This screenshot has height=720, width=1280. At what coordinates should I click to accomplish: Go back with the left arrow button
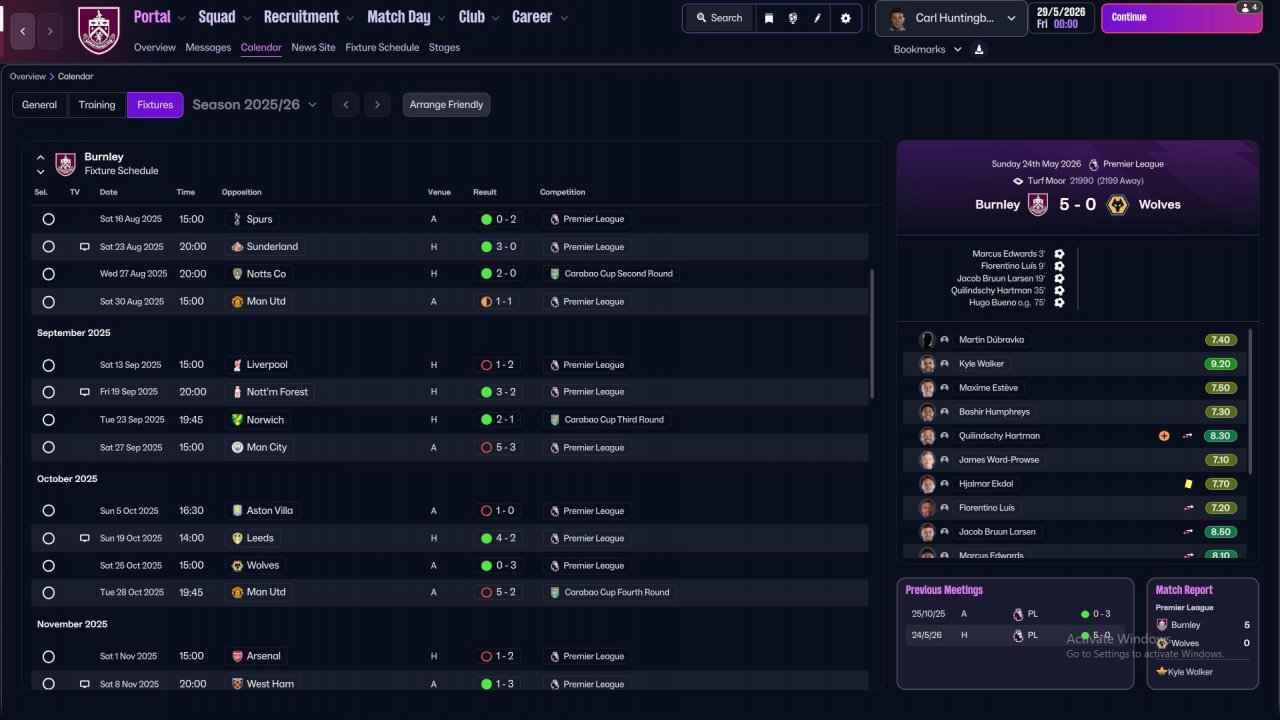coord(23,31)
